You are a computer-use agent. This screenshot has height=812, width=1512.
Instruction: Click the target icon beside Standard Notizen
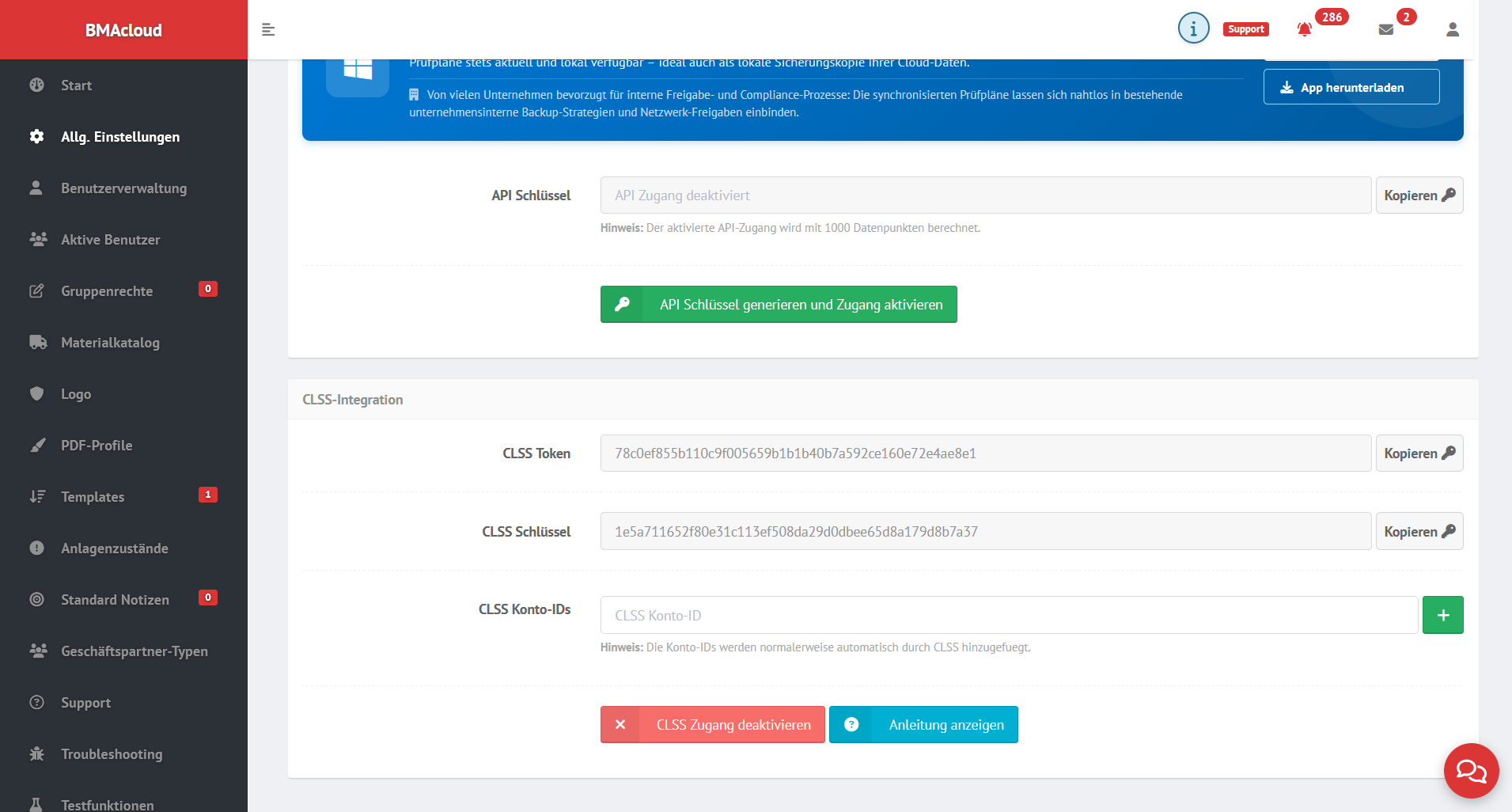coord(36,599)
